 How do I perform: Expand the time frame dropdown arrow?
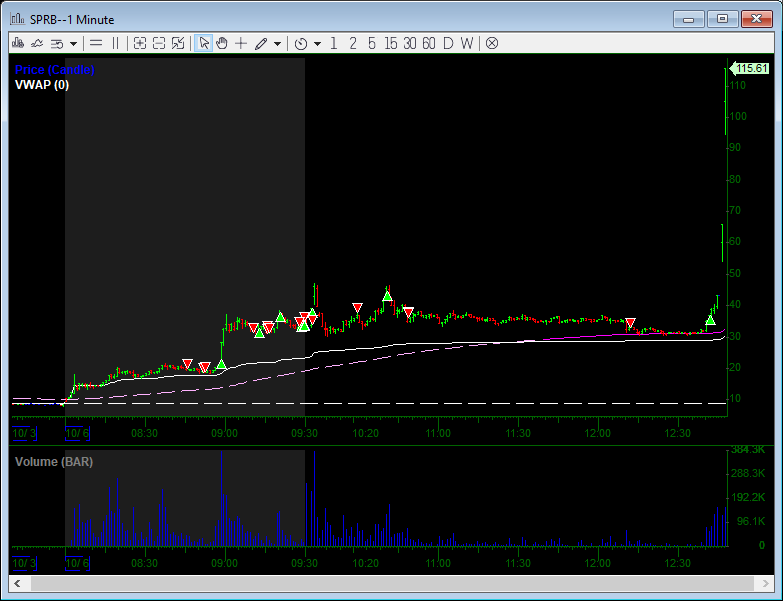tap(318, 43)
